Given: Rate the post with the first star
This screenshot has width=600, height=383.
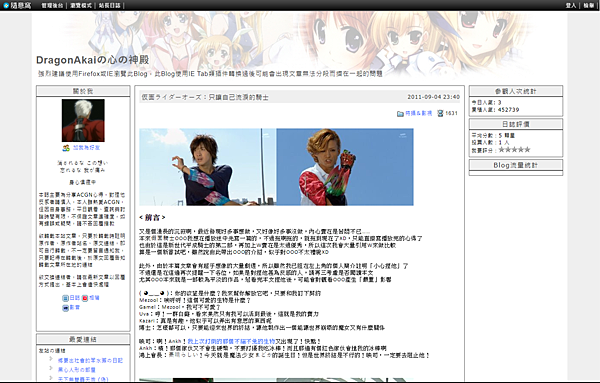Looking at the screenshot, I should tap(502, 150).
